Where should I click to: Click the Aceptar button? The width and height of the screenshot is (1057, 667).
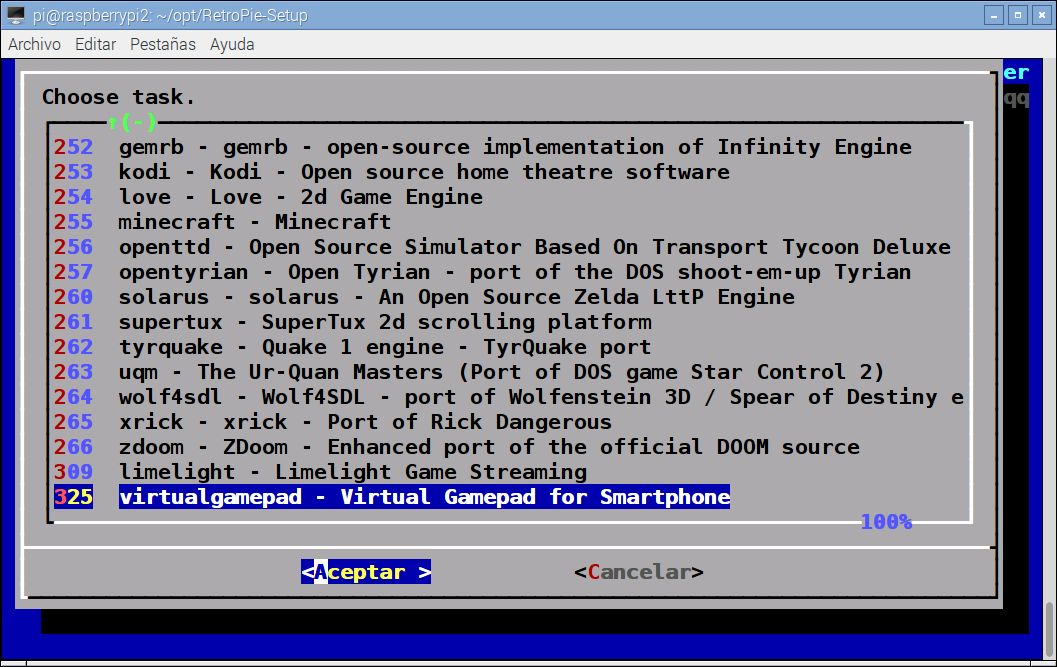point(365,572)
